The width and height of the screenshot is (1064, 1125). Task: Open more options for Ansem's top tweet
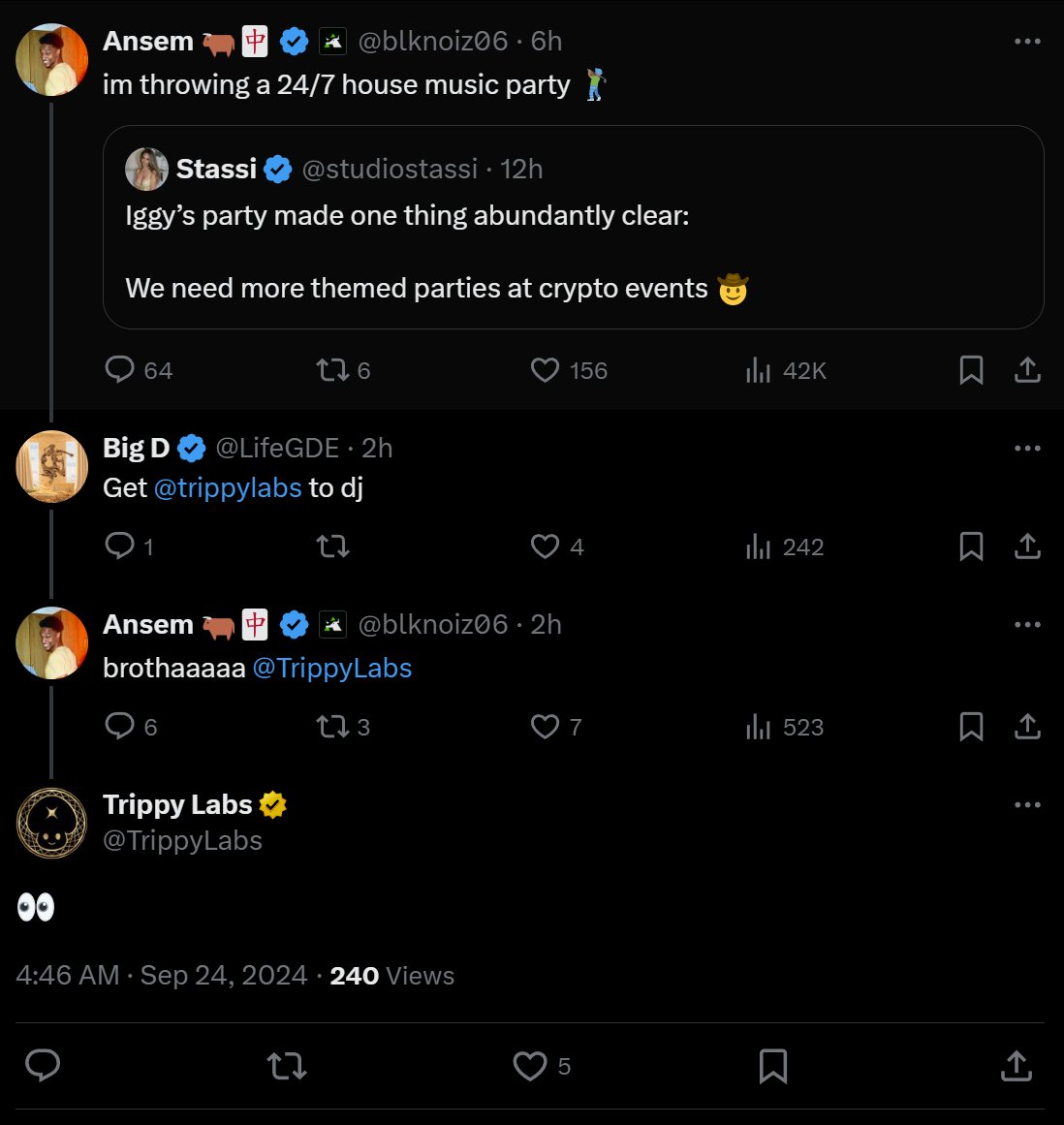tap(1027, 42)
